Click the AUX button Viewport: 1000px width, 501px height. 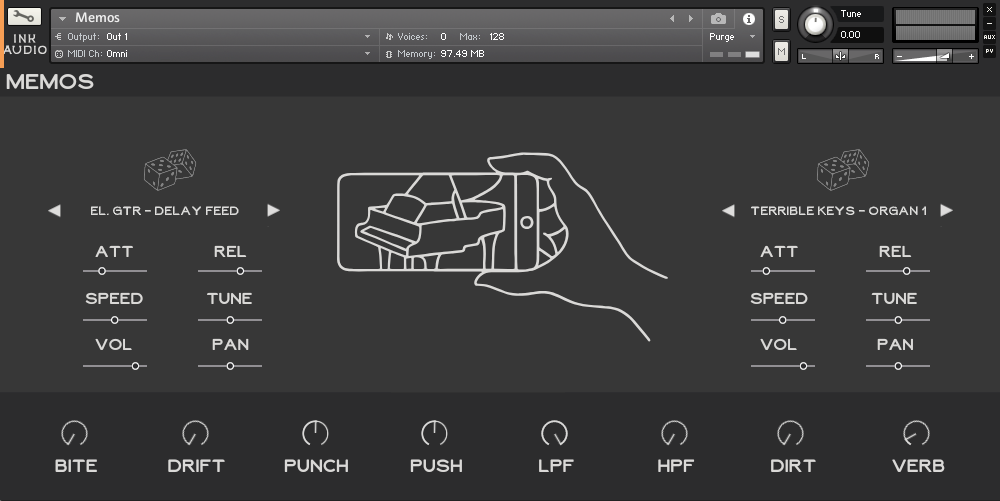click(x=989, y=37)
